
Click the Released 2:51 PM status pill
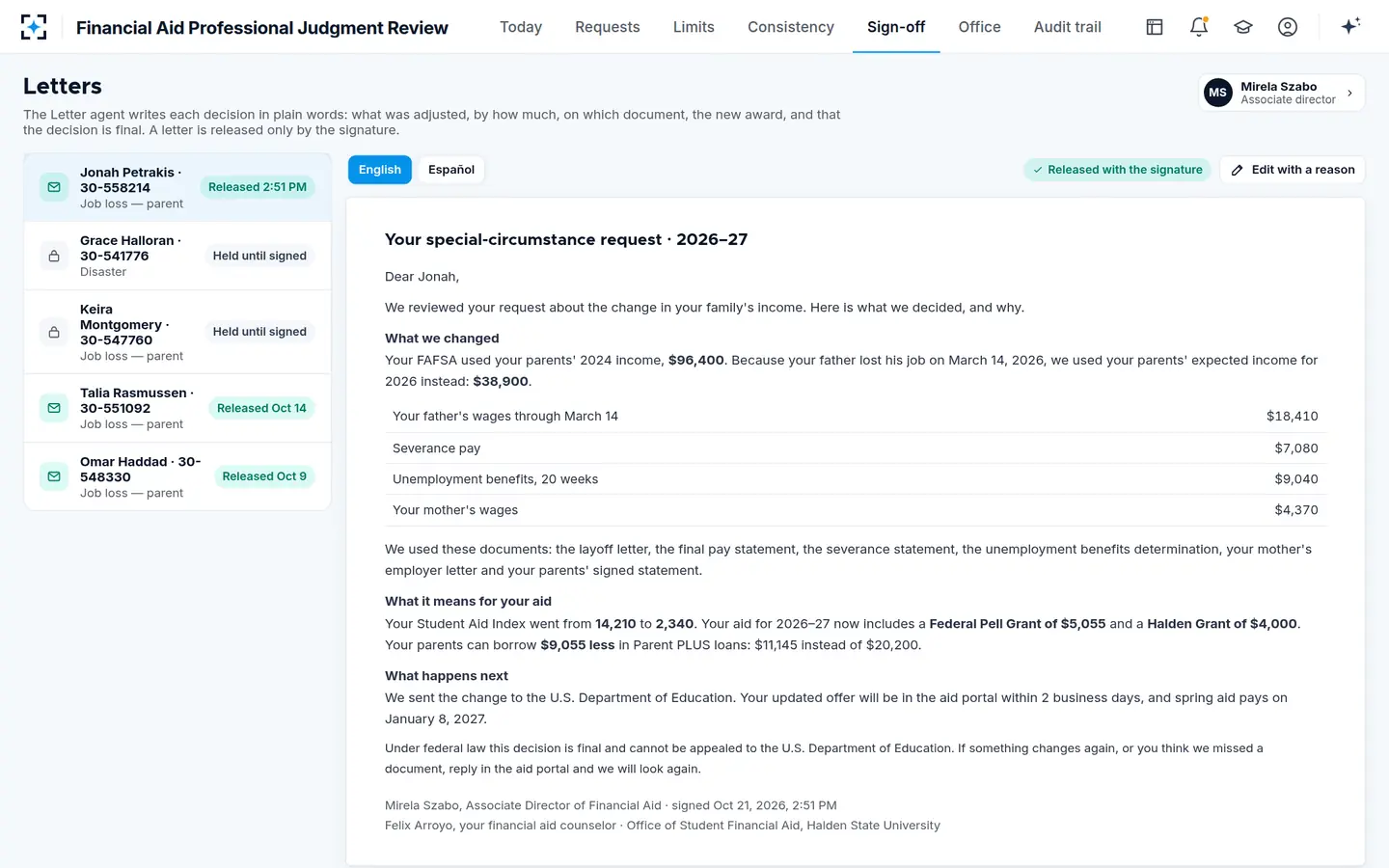pos(258,187)
